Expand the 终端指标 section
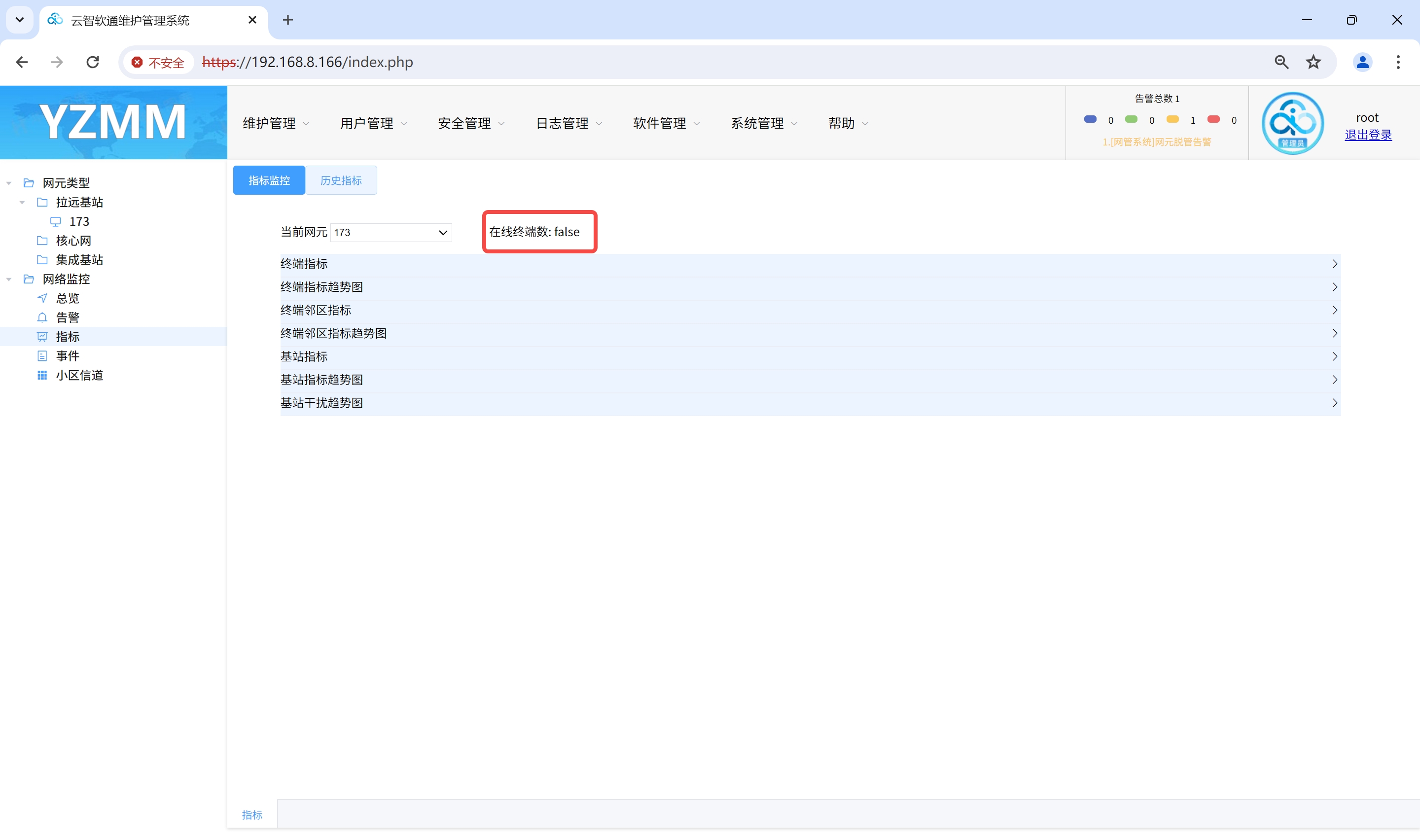This screenshot has height=840, width=1420. click(x=811, y=264)
